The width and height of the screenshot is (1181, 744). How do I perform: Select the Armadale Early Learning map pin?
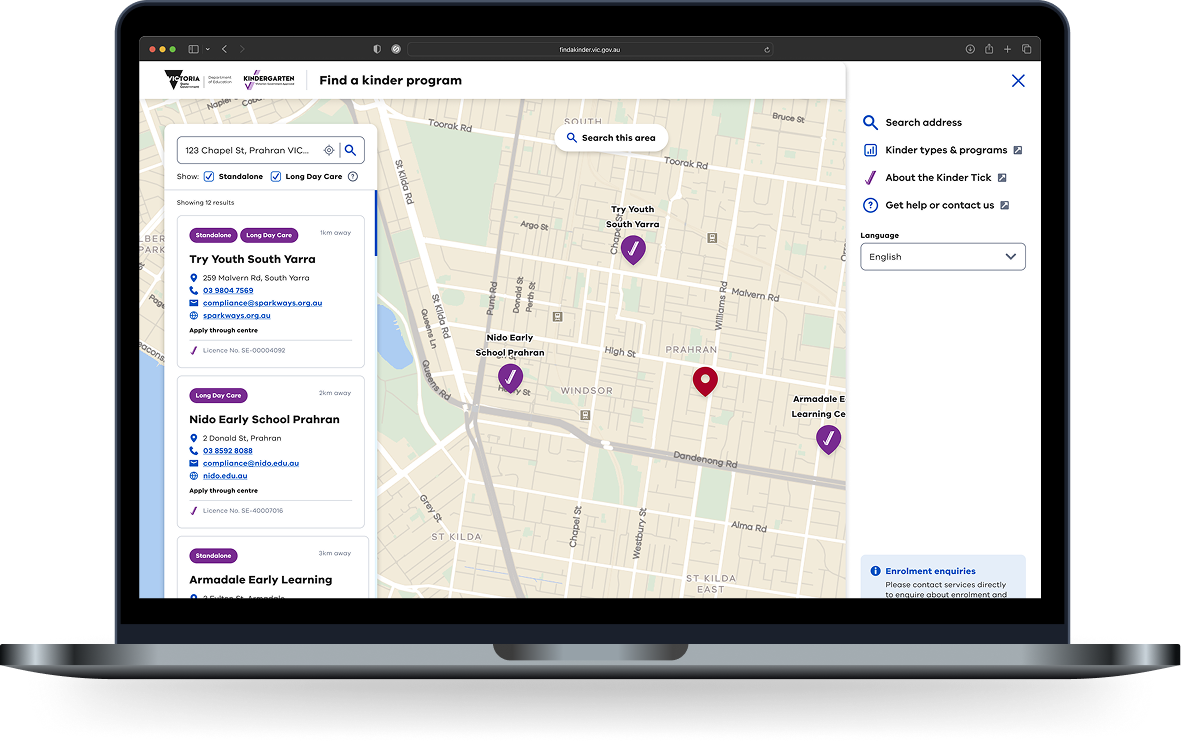pyautogui.click(x=829, y=439)
